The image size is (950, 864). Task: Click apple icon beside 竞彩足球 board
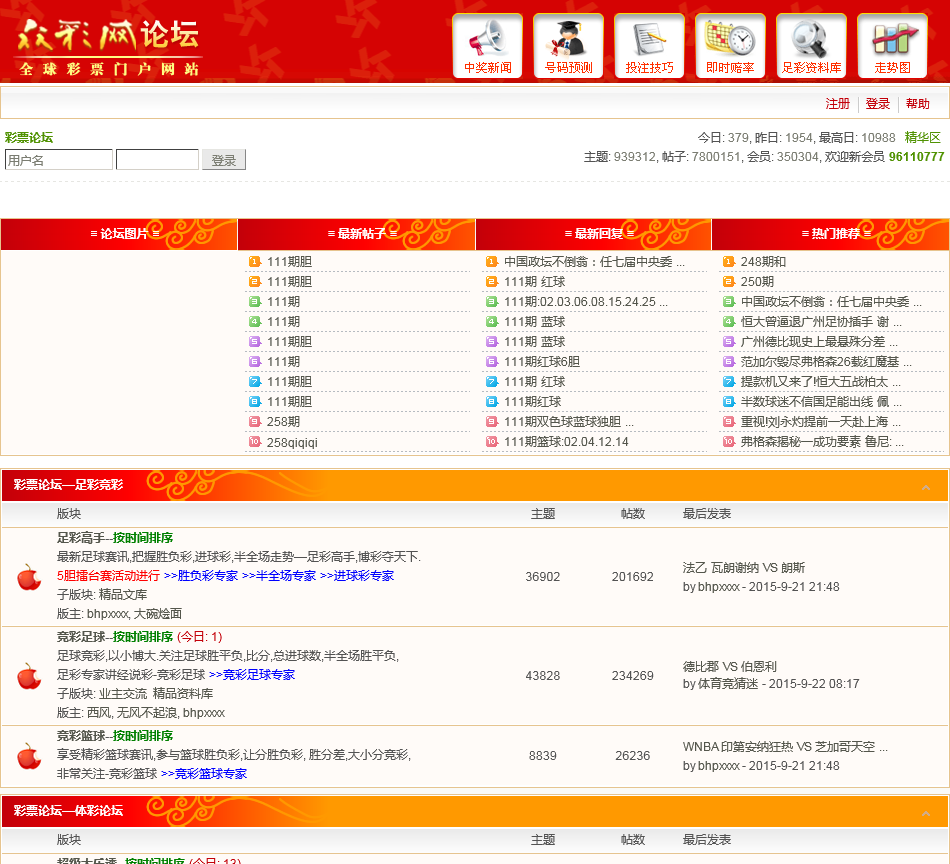[x=28, y=676]
